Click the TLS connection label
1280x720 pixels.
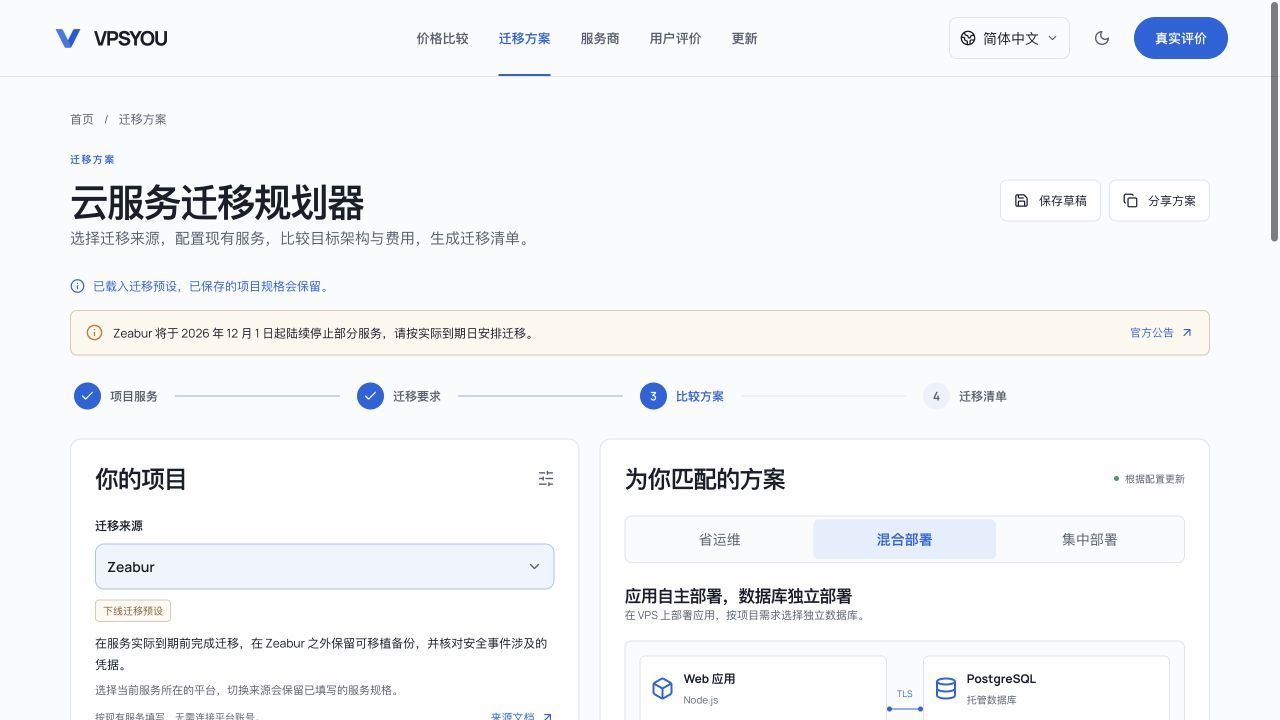(904, 693)
